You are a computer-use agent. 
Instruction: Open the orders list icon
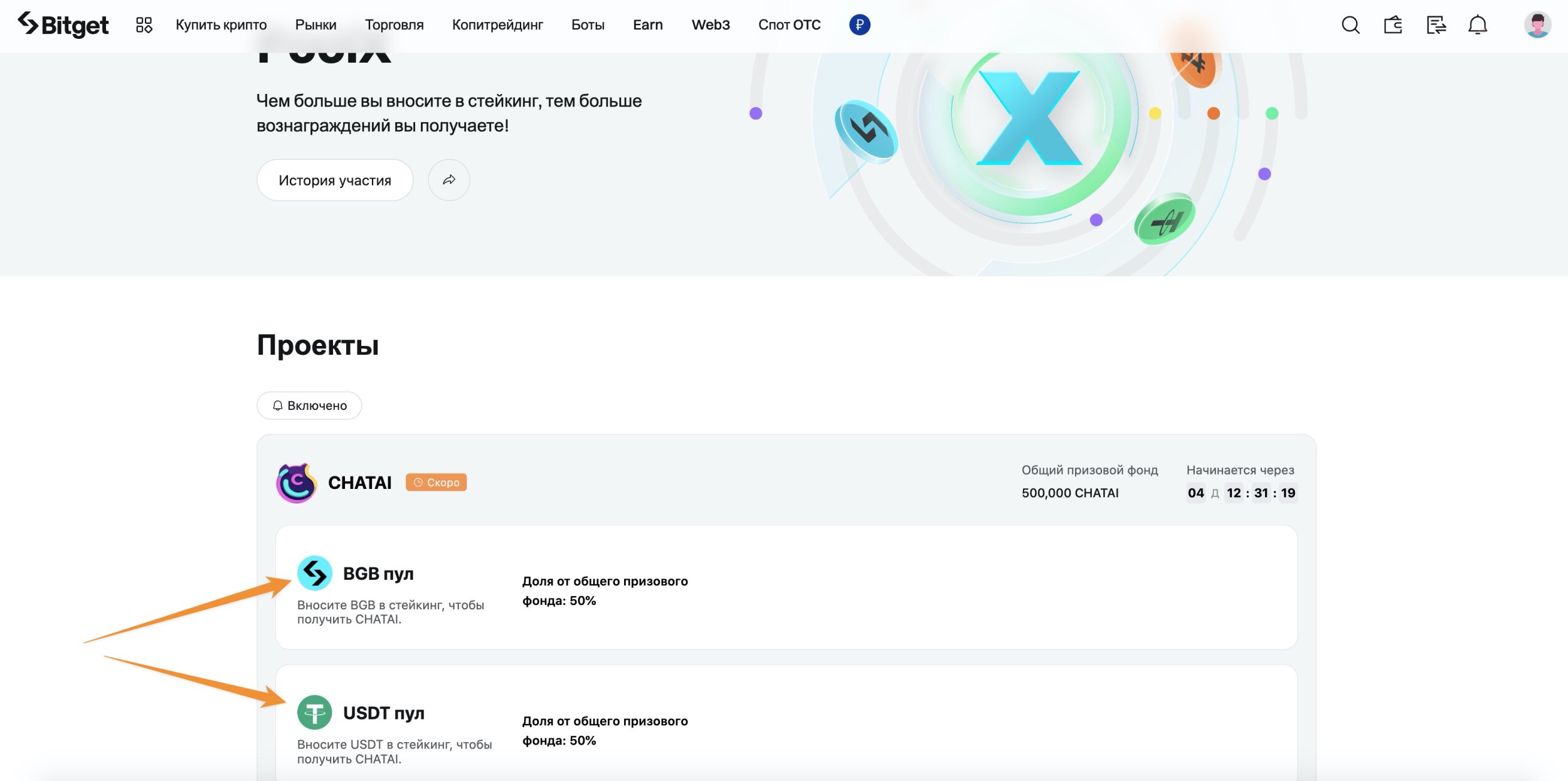pos(1436,25)
